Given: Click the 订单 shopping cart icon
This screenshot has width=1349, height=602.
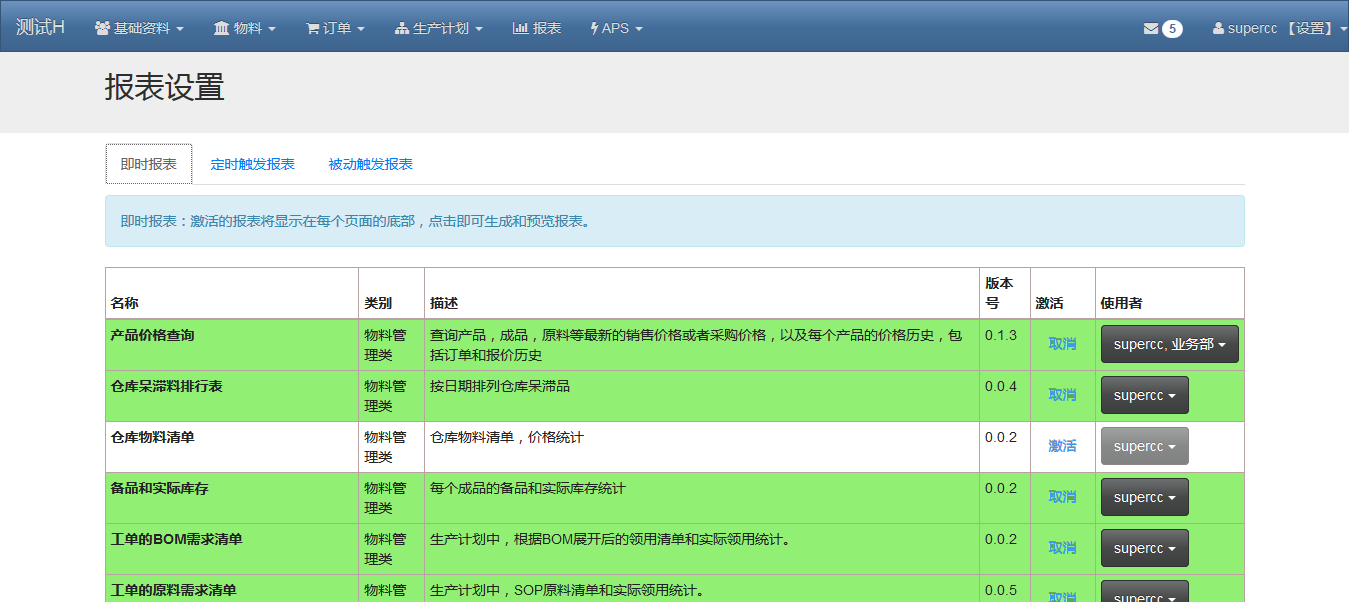Looking at the screenshot, I should [312, 29].
